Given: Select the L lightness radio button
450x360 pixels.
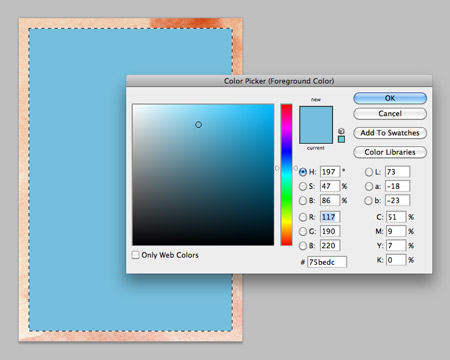Looking at the screenshot, I should point(369,172).
